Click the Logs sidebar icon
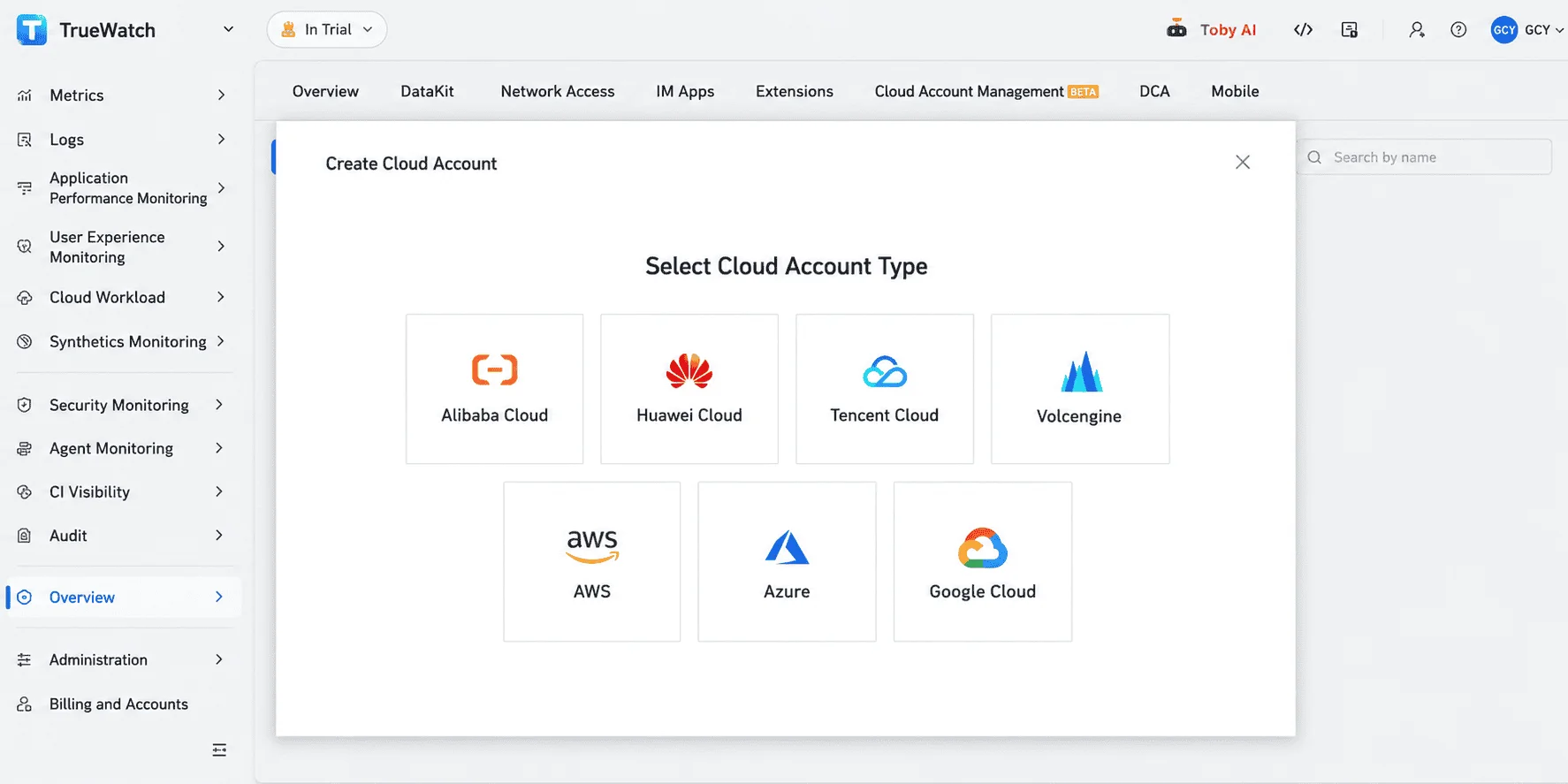The width and height of the screenshot is (1568, 784). [25, 140]
